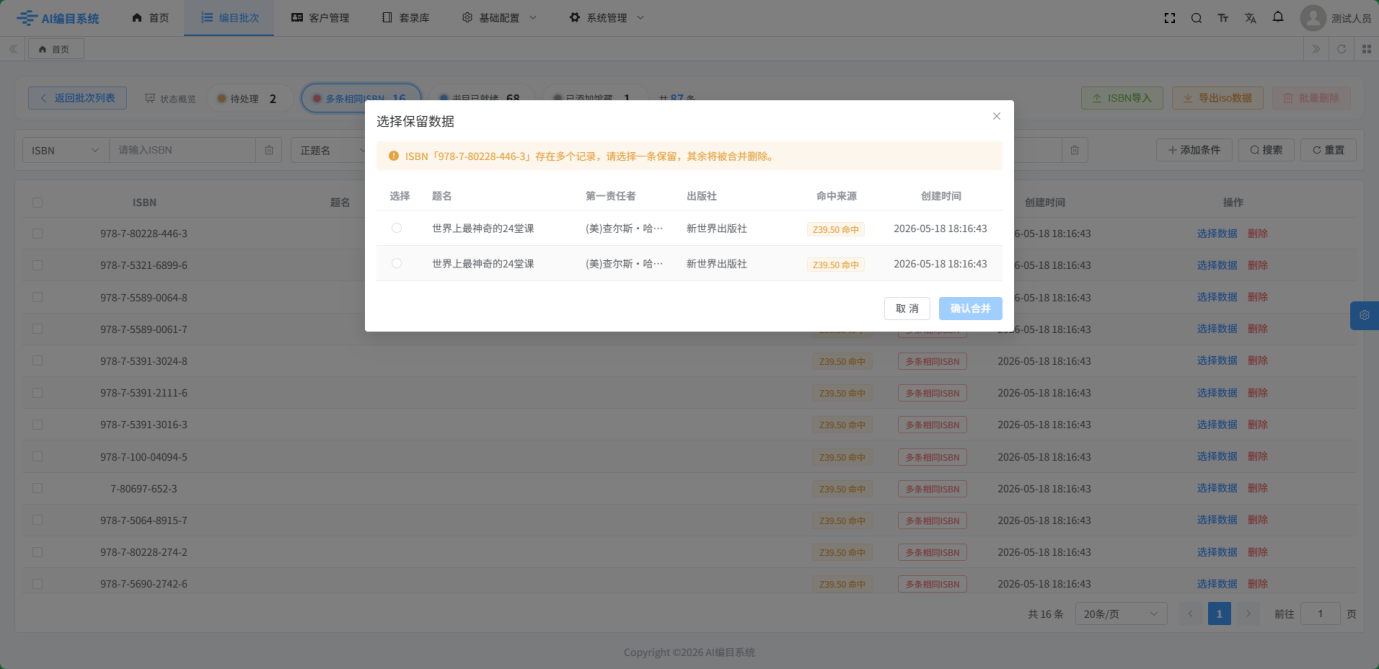Open the 20条/页 page size dropdown
Image resolution: width=1379 pixels, height=669 pixels.
point(1121,614)
